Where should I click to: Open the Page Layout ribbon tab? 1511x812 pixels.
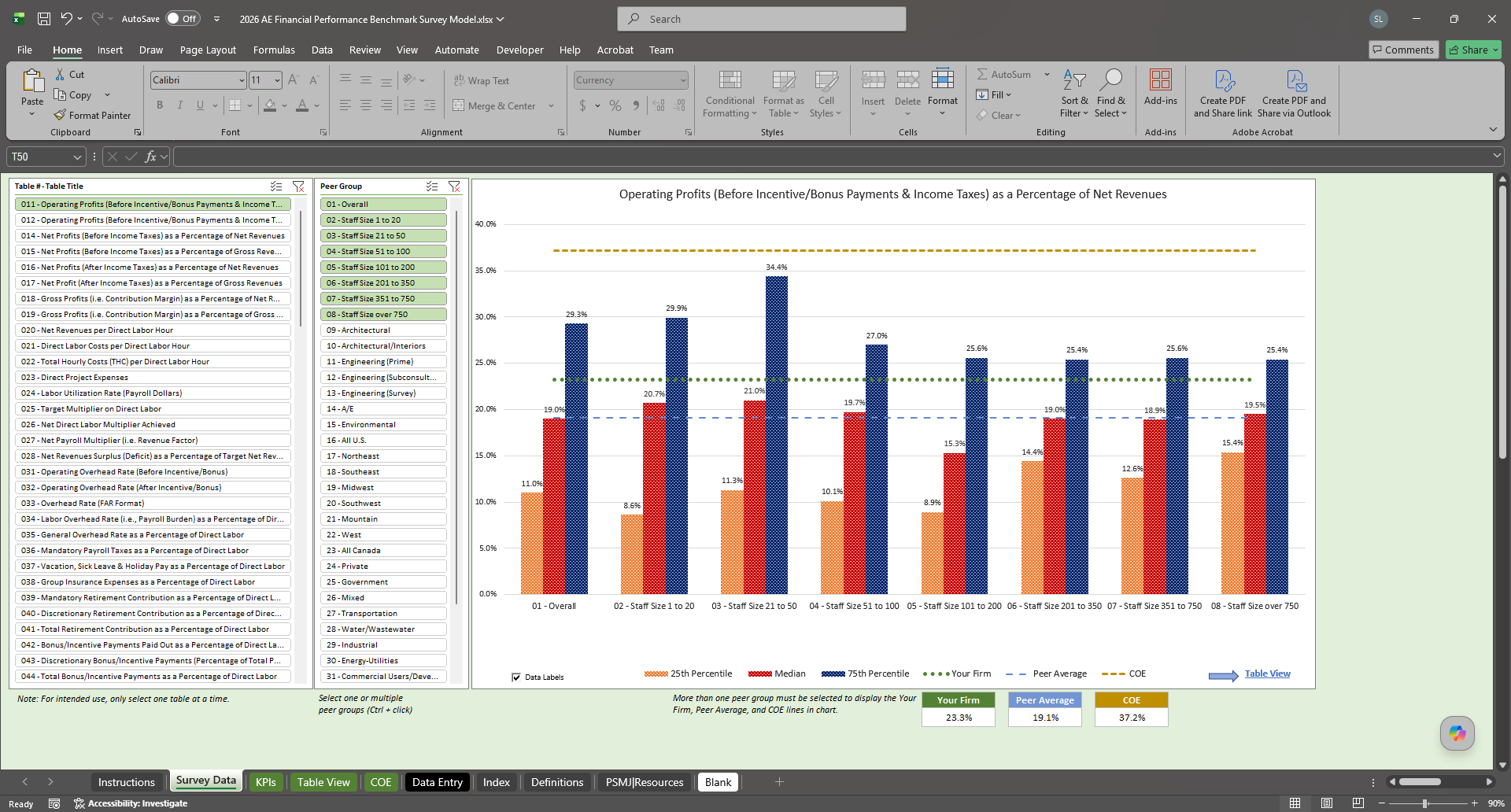[208, 50]
